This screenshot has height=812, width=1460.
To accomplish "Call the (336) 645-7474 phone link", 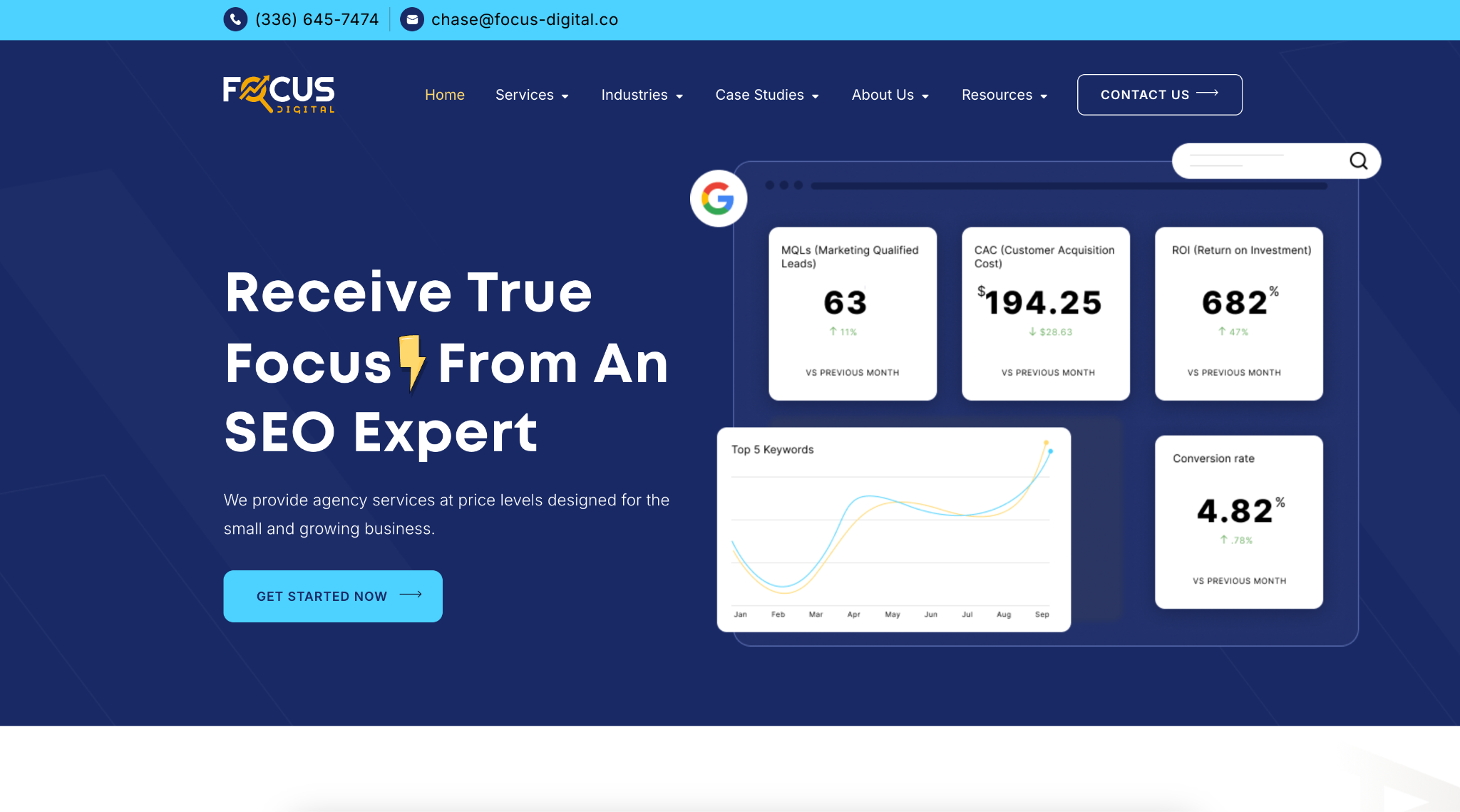I will [x=317, y=19].
